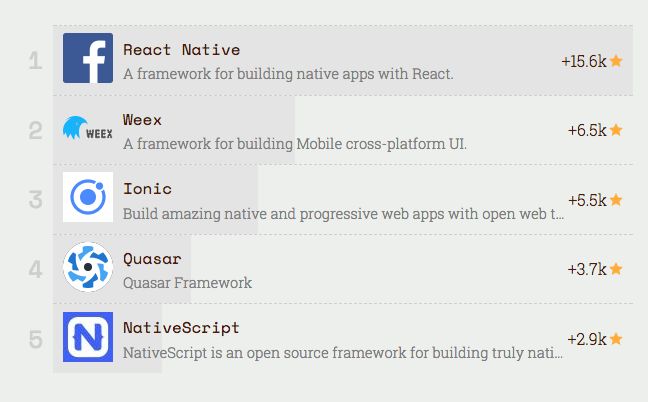Viewport: 648px width, 402px height.
Task: Open the NativeScript project title
Action: (x=181, y=328)
